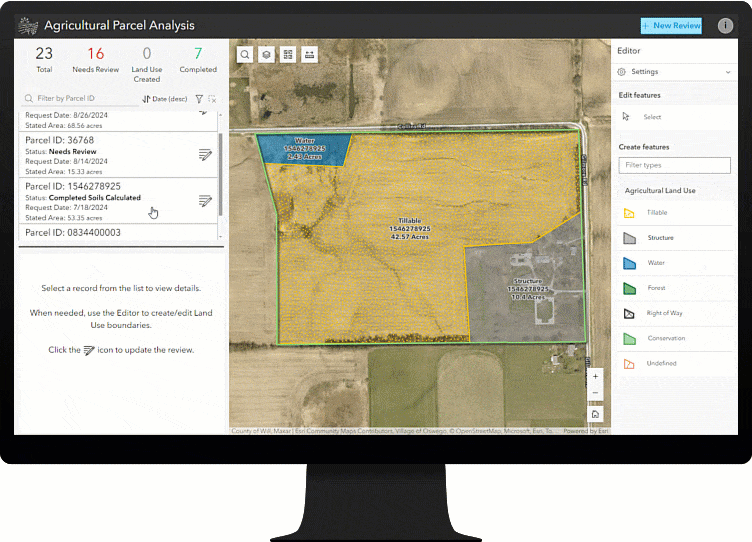
Task: Choose Undefined land use template
Action: click(674, 364)
